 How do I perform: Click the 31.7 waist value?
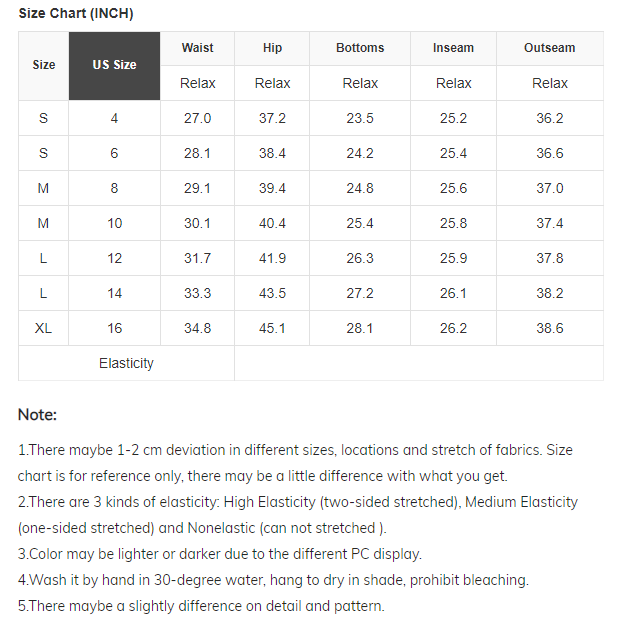pos(197,258)
